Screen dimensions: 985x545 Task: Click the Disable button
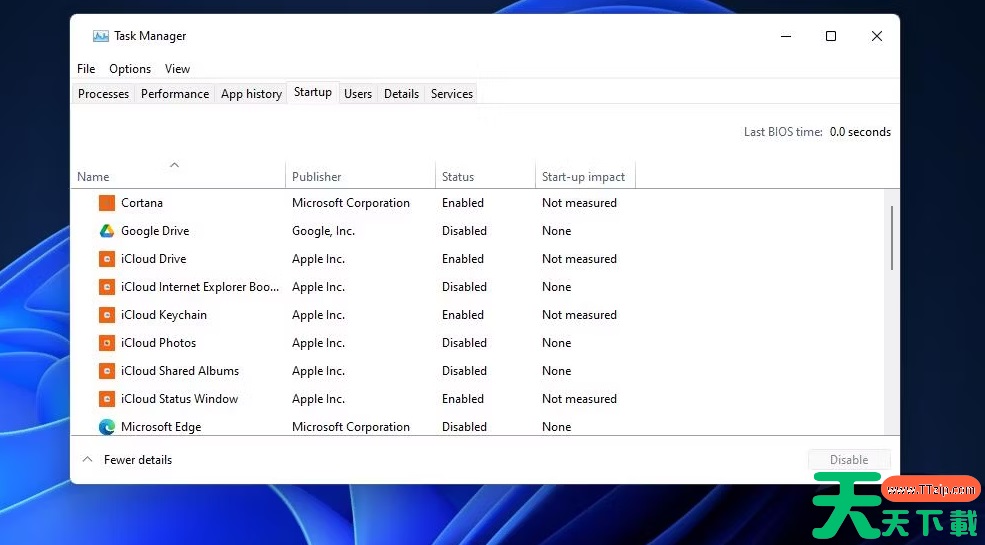click(x=849, y=460)
